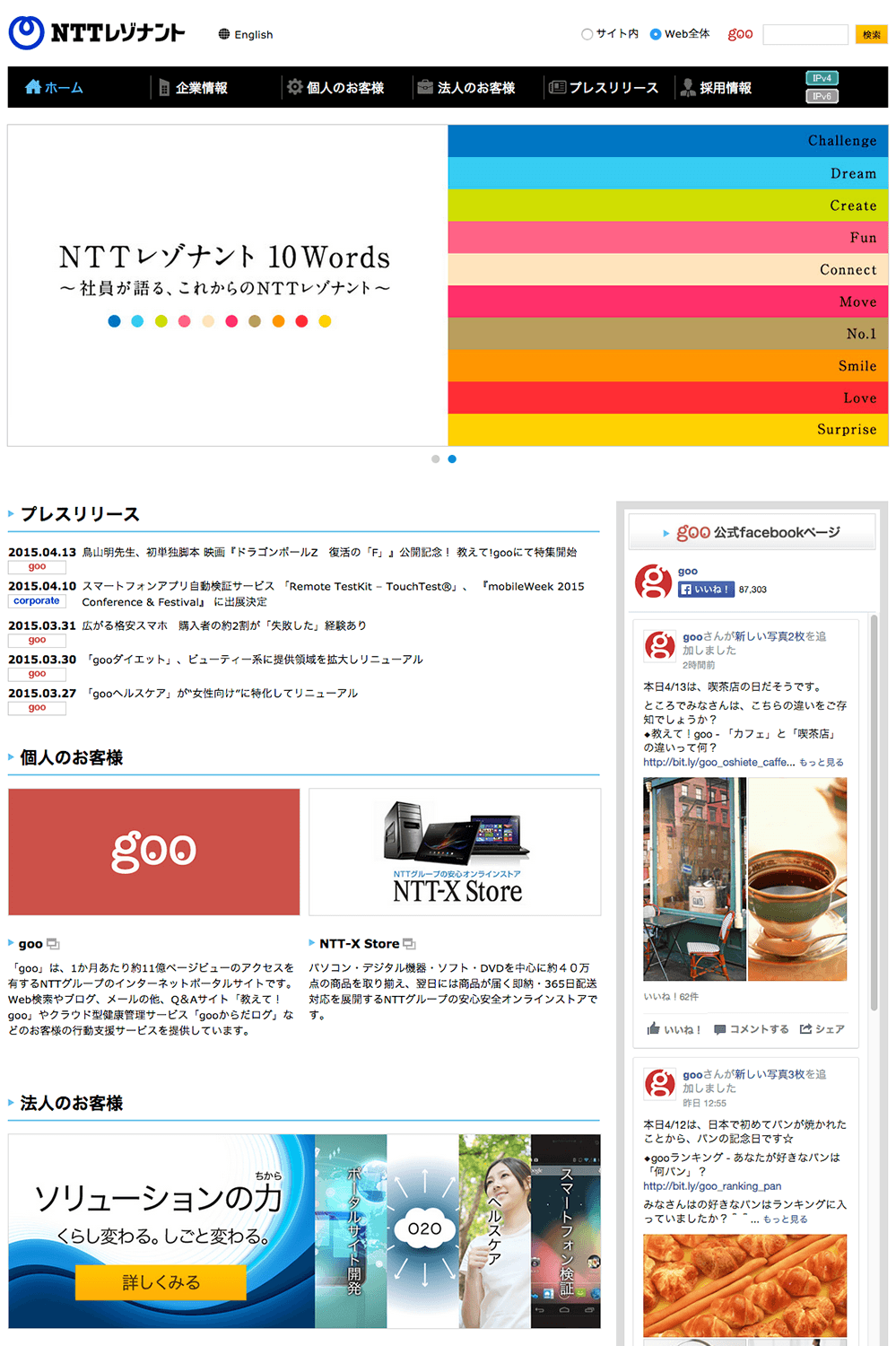Click the briefcase icon for 法人のお客様

click(425, 87)
